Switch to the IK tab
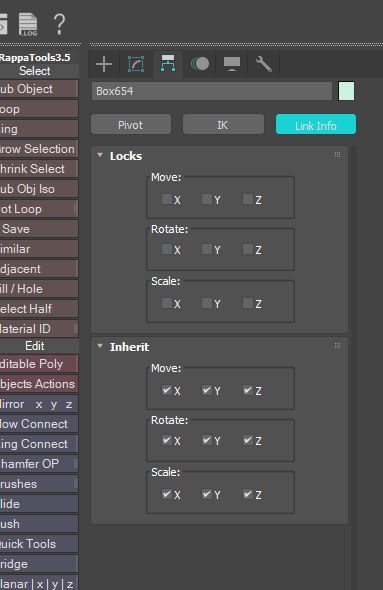 pos(223,125)
